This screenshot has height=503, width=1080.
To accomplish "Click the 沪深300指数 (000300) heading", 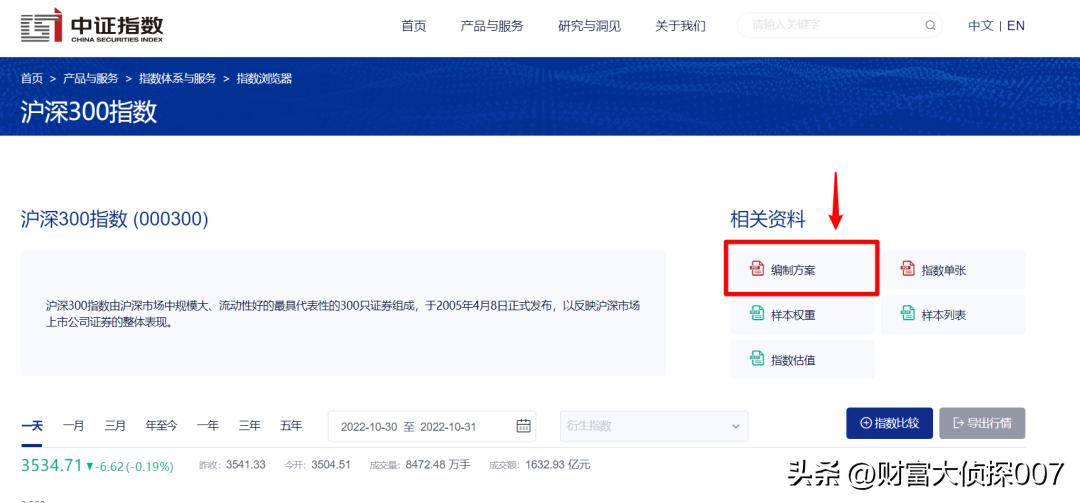I will pyautogui.click(x=114, y=219).
